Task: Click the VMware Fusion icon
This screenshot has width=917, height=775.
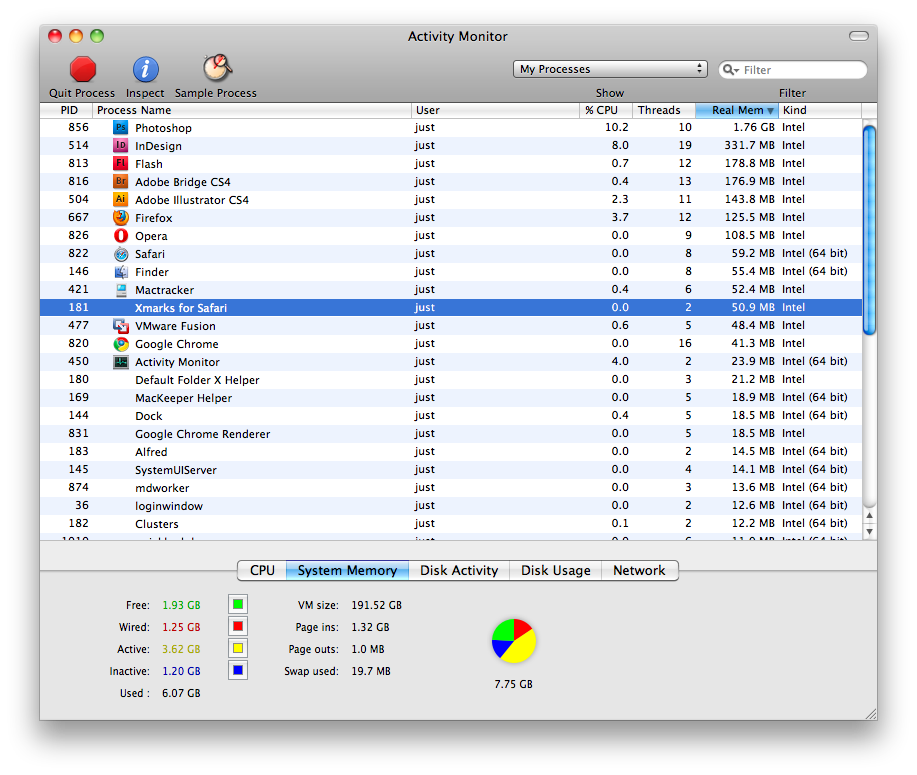Action: pos(120,326)
